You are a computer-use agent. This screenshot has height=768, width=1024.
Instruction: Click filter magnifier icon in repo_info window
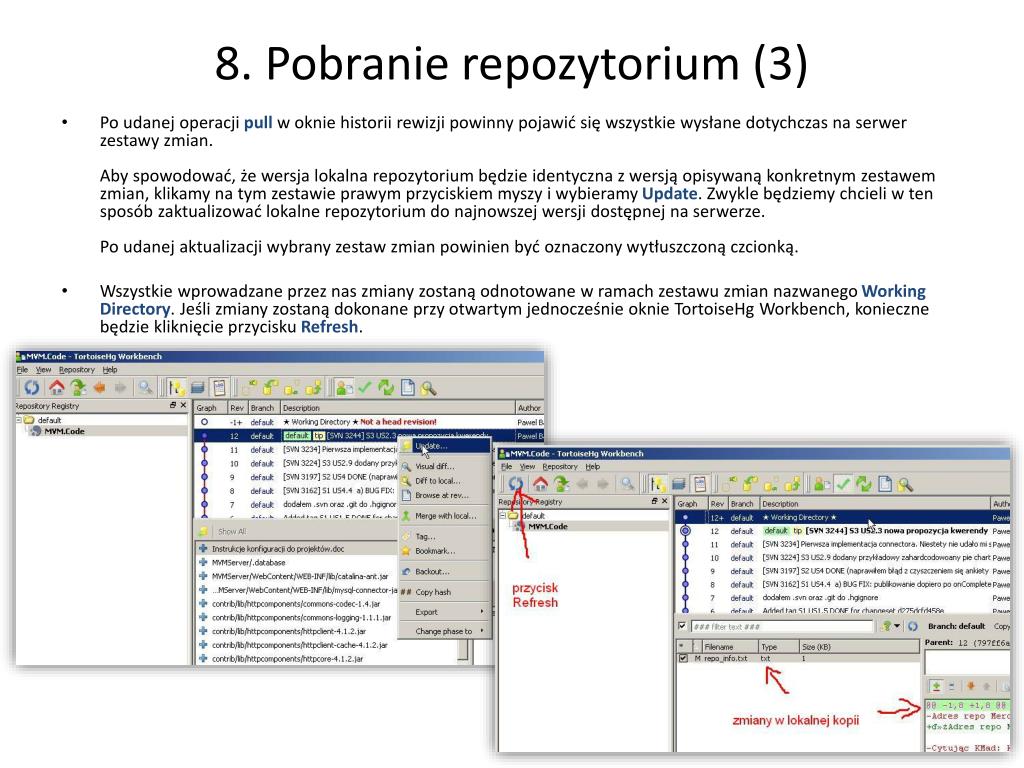(627, 485)
